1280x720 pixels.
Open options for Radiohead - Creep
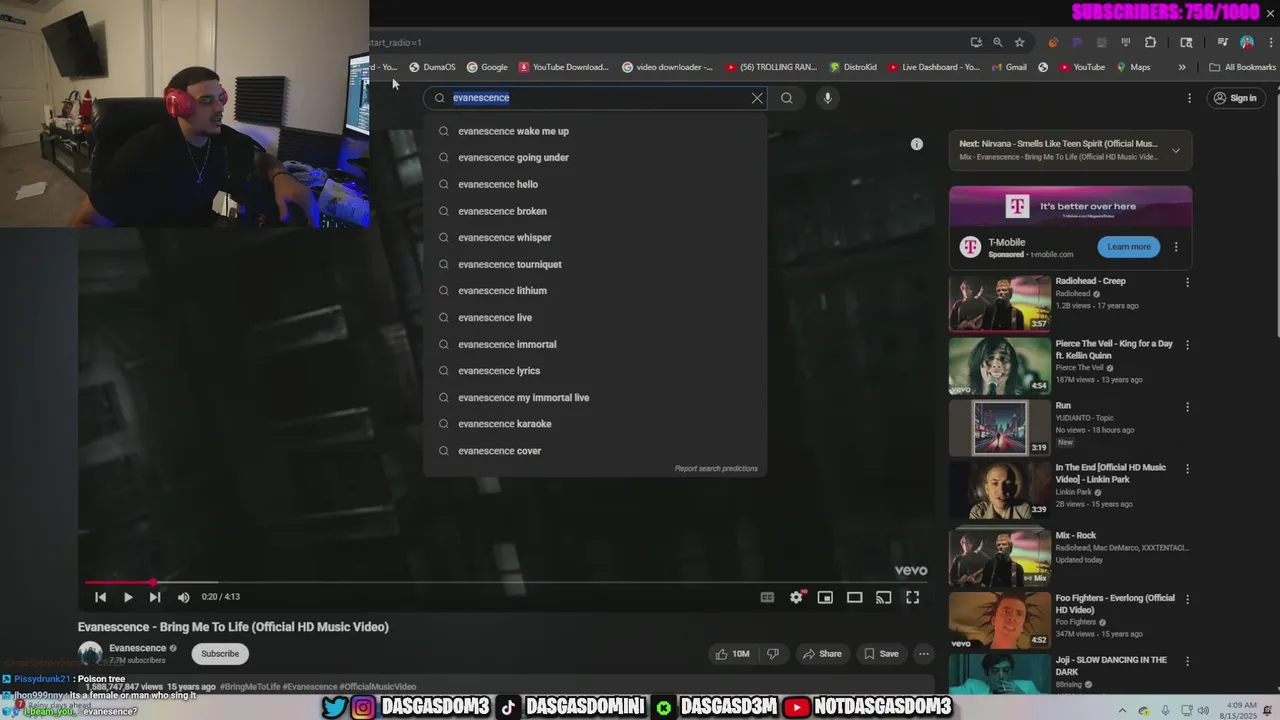pyautogui.click(x=1187, y=282)
